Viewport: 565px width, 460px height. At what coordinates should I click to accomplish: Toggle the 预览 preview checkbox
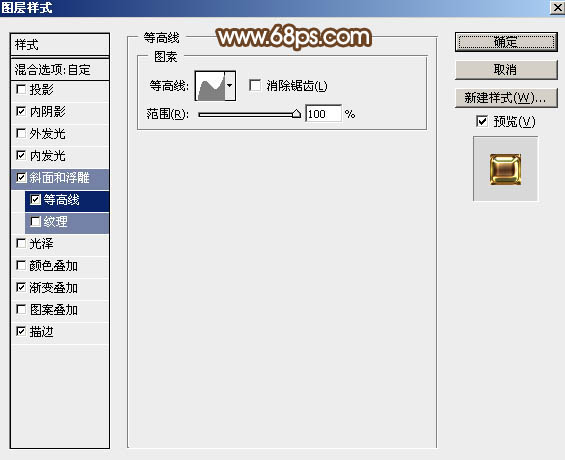pyautogui.click(x=482, y=121)
